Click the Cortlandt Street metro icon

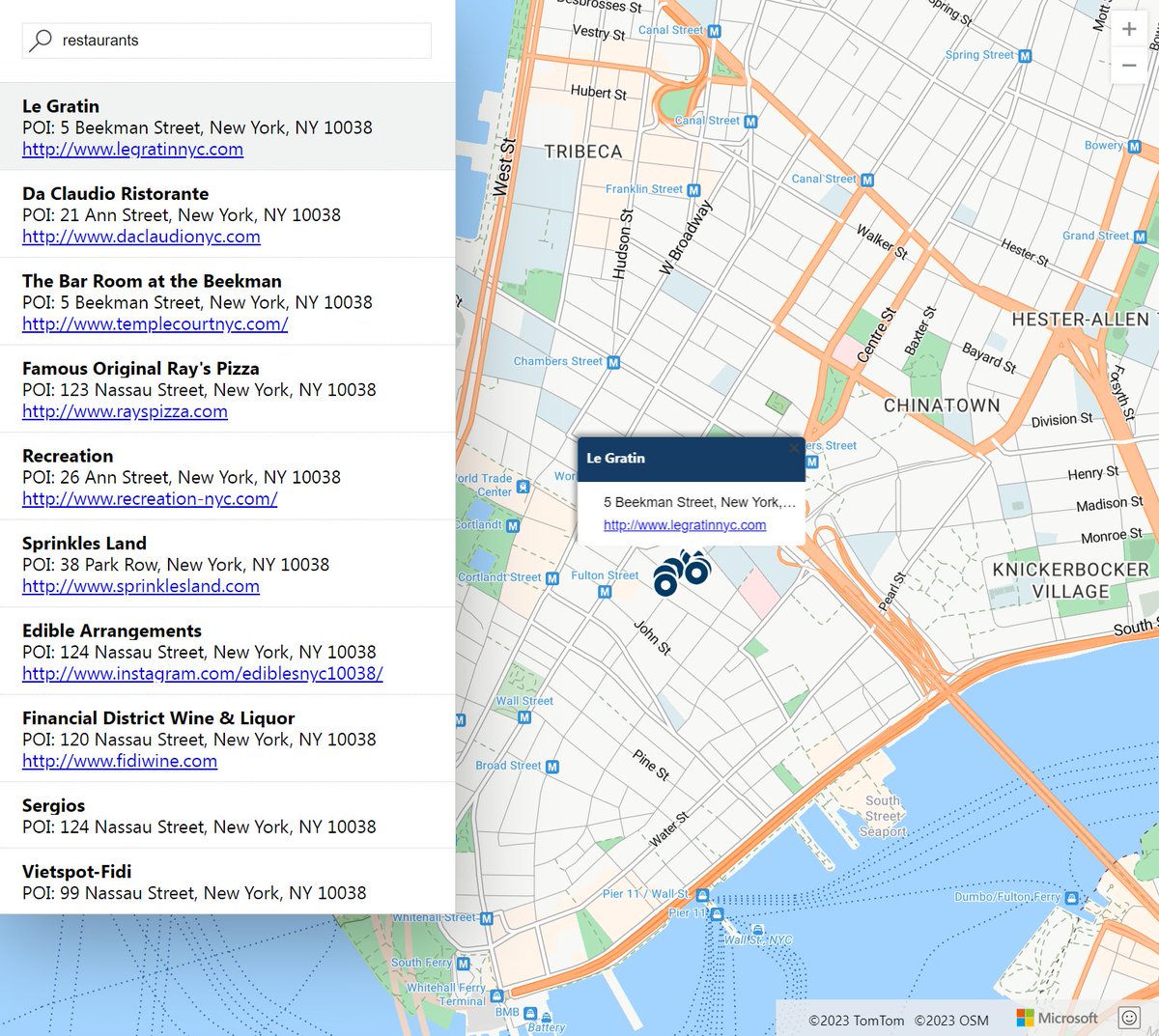(x=551, y=579)
